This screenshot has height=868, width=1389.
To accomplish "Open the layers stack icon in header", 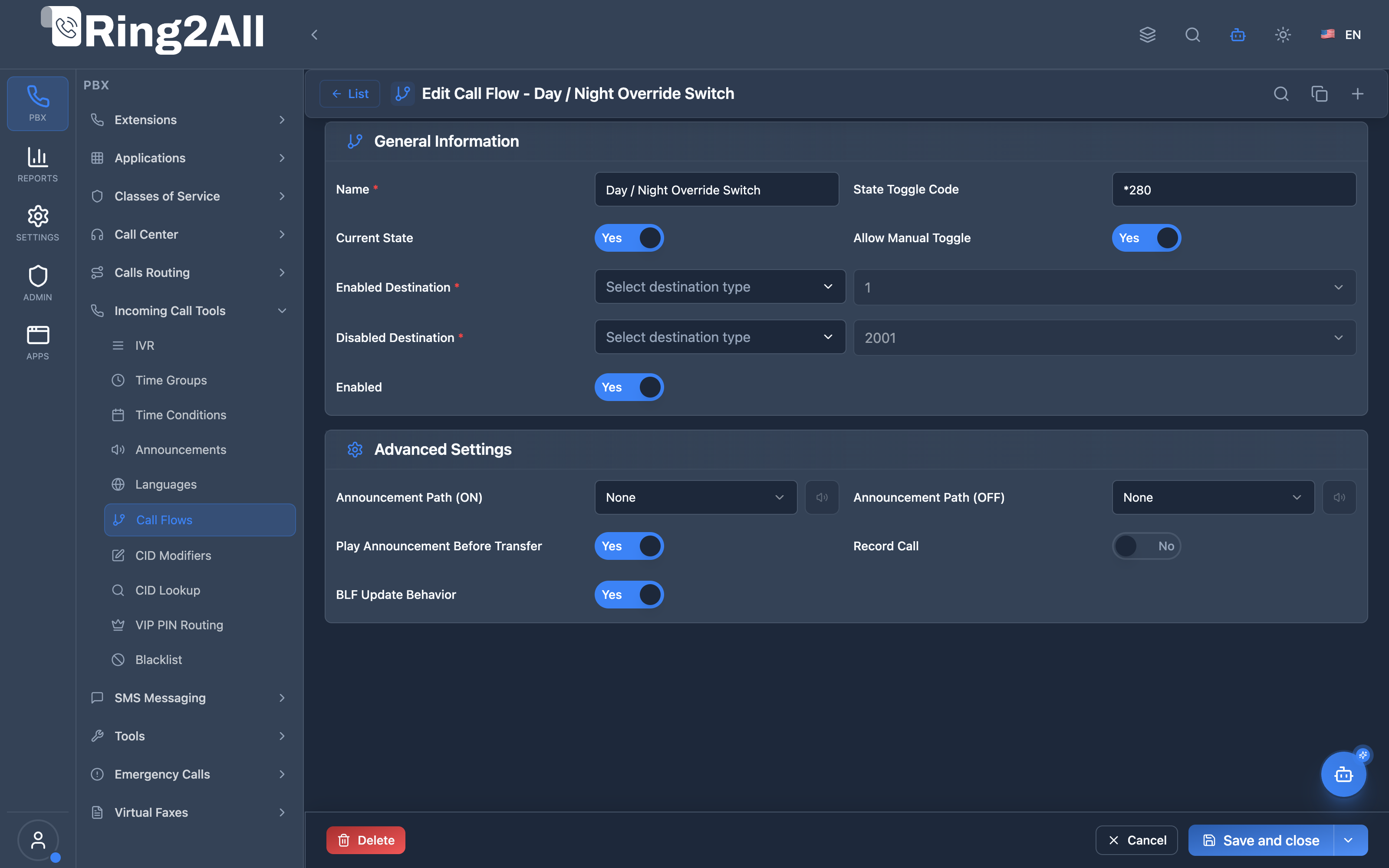I will pos(1147,34).
